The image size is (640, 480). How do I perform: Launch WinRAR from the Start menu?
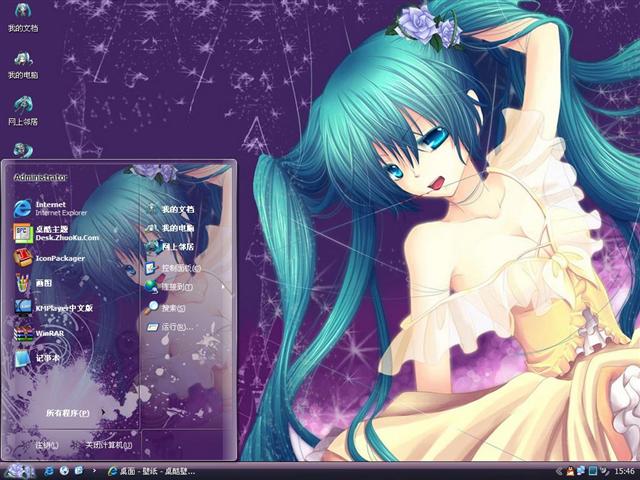(x=50, y=333)
